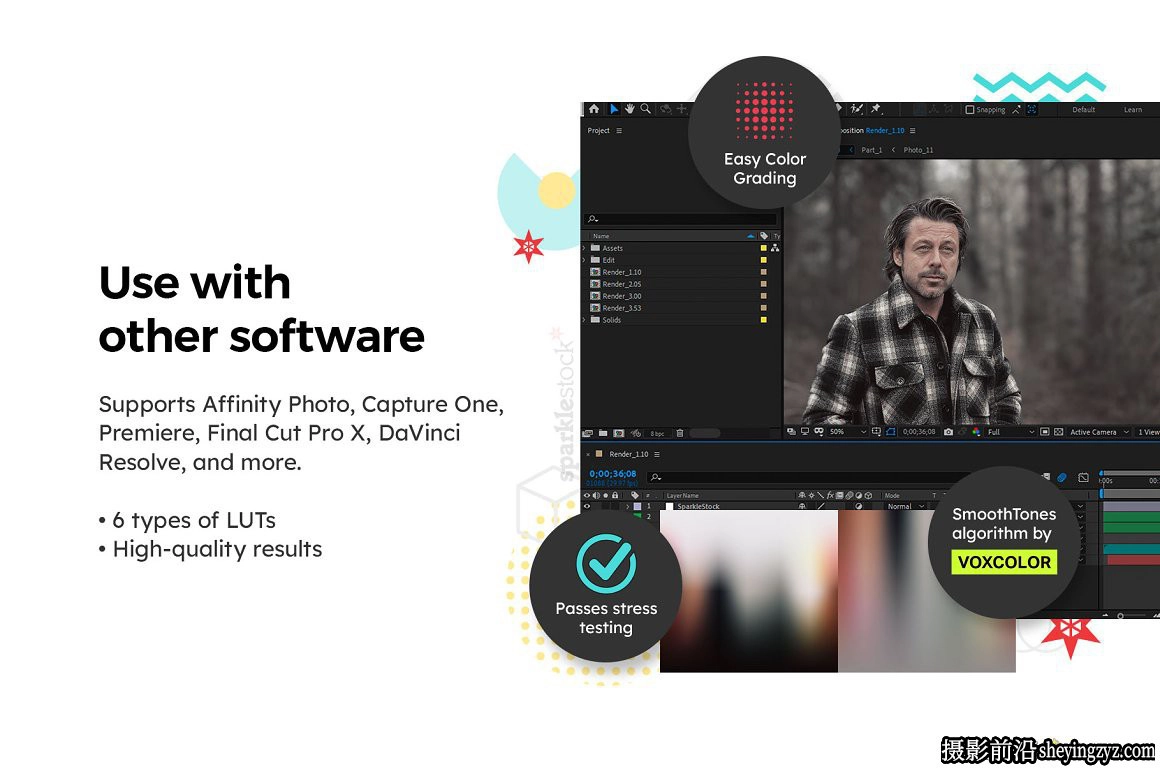
Task: Go to Part_1 in composition breadcrumb
Action: click(x=871, y=150)
